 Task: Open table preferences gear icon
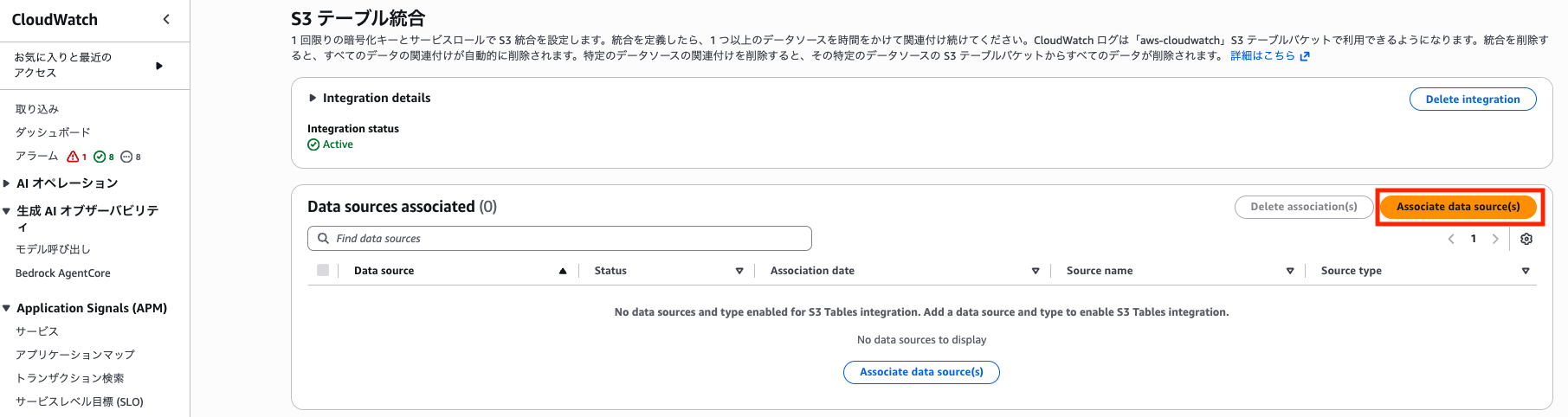1526,239
